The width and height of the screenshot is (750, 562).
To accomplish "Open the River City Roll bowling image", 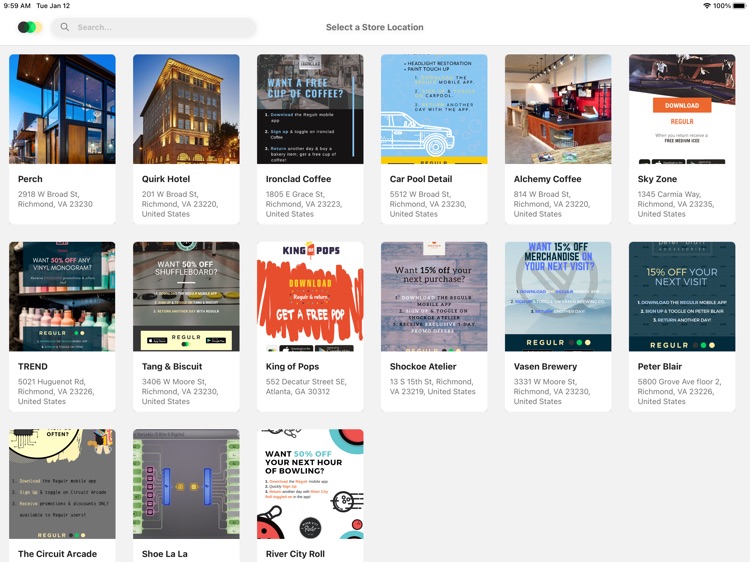I will click(x=310, y=484).
